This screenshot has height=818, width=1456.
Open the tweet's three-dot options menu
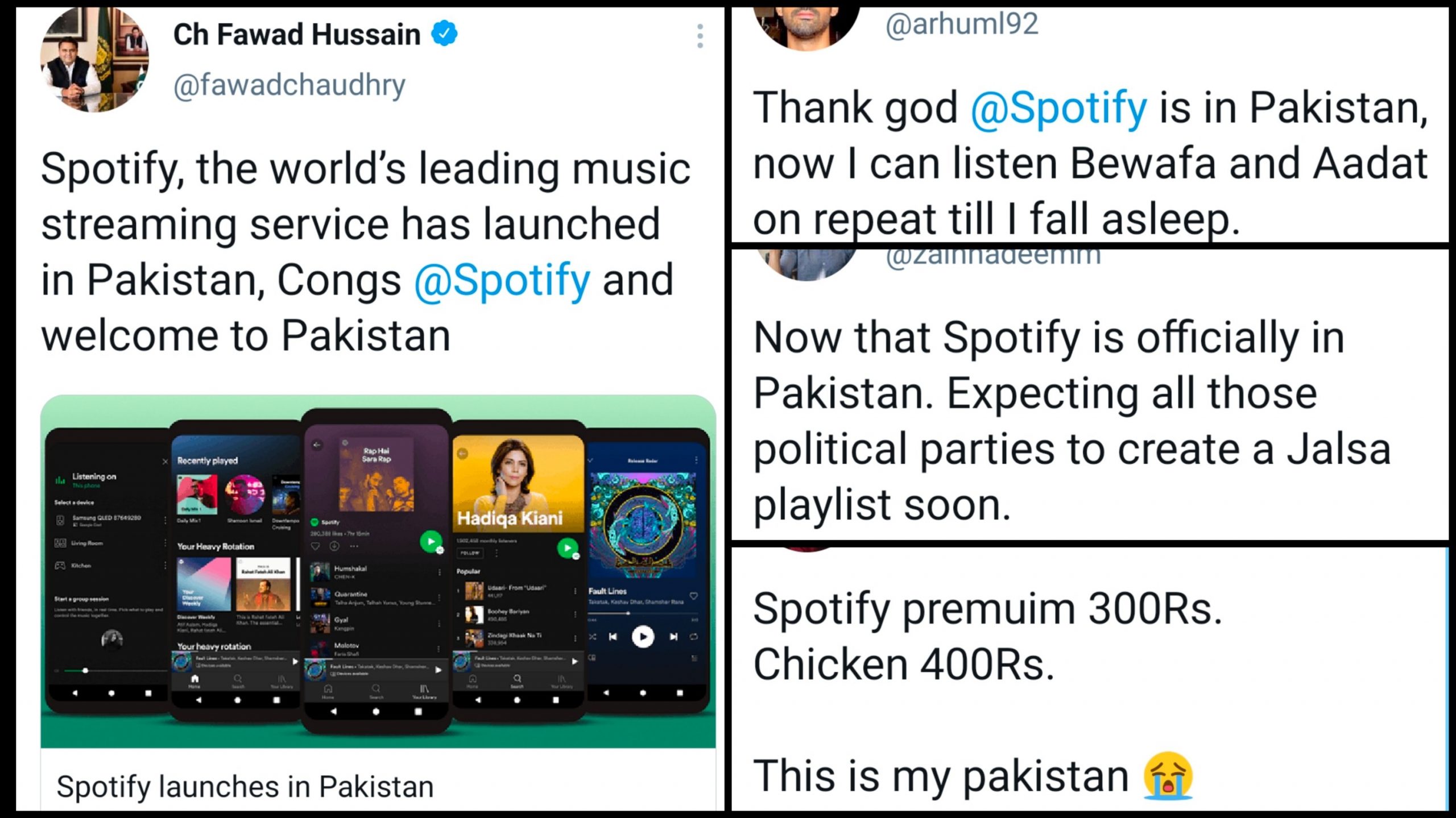click(700, 36)
